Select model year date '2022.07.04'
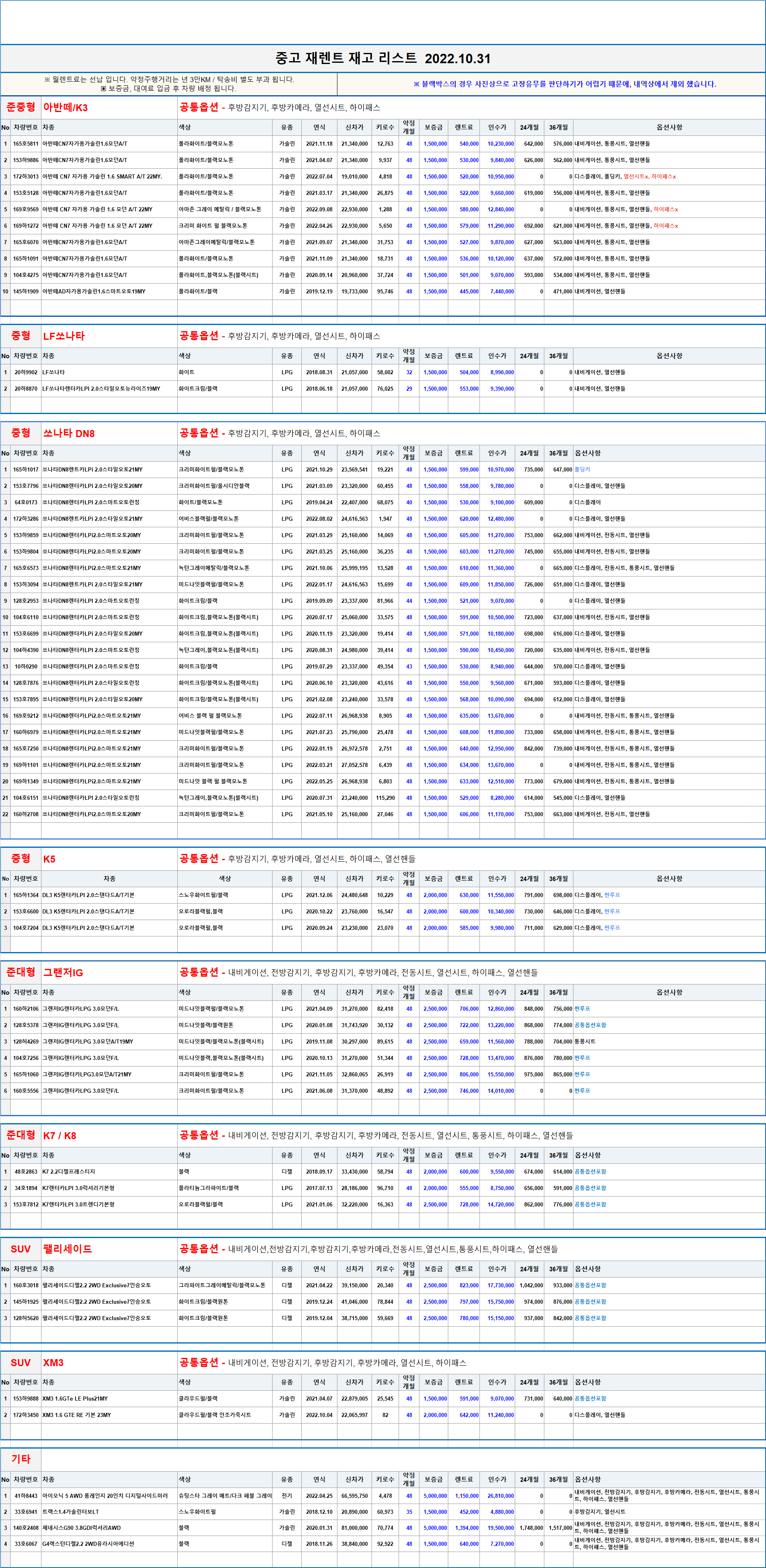 319,177
